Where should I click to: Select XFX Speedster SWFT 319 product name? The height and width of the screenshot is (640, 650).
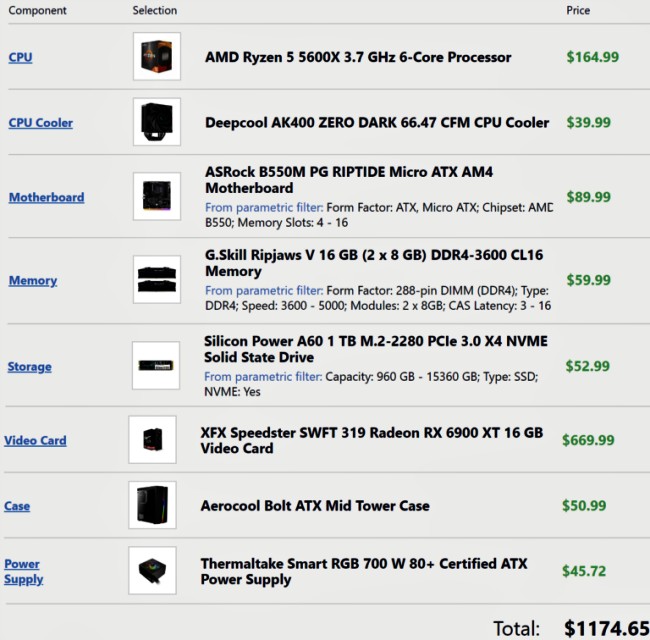[x=372, y=440]
